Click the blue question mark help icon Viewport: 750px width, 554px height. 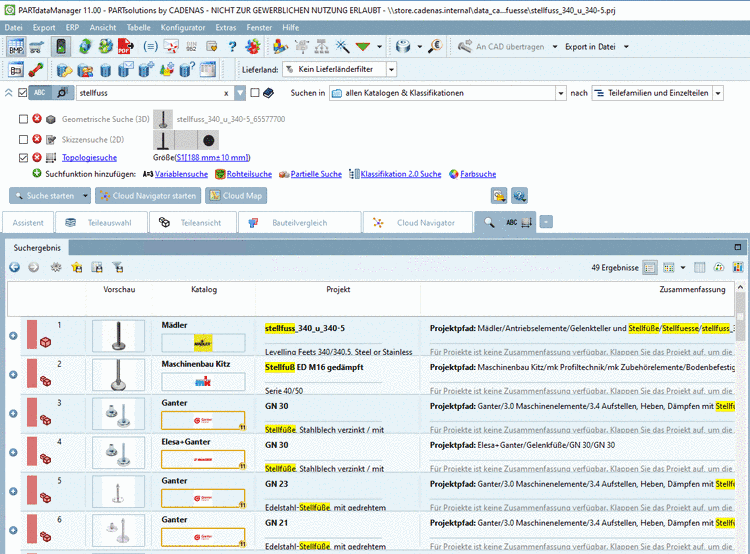tap(232, 47)
